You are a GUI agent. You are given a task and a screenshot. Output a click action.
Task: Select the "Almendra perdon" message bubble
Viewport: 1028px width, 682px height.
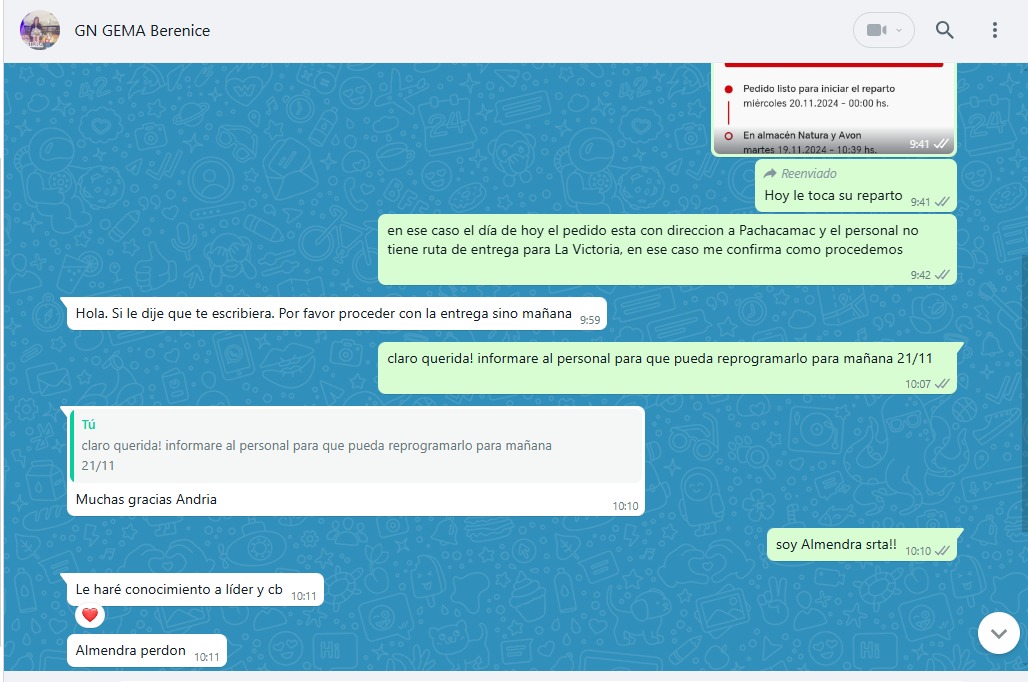click(x=131, y=651)
